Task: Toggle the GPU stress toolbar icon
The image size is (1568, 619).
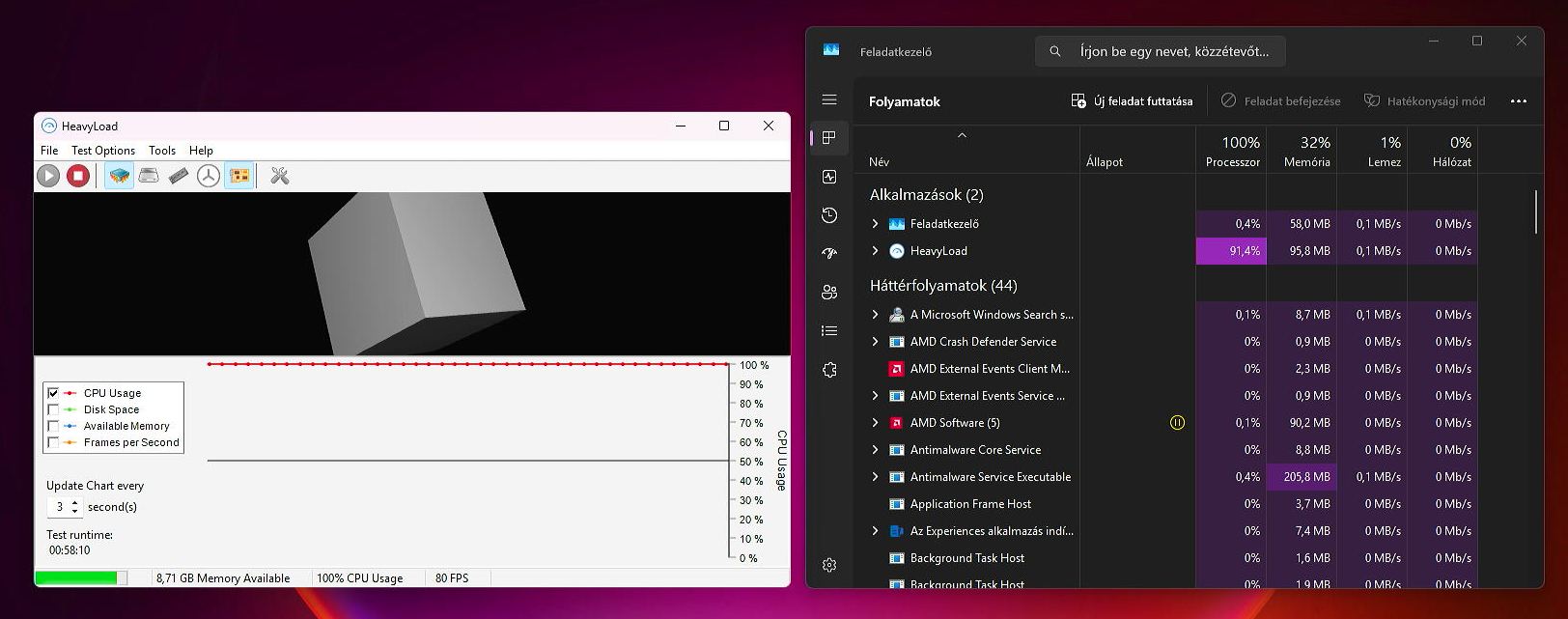Action: click(x=239, y=176)
